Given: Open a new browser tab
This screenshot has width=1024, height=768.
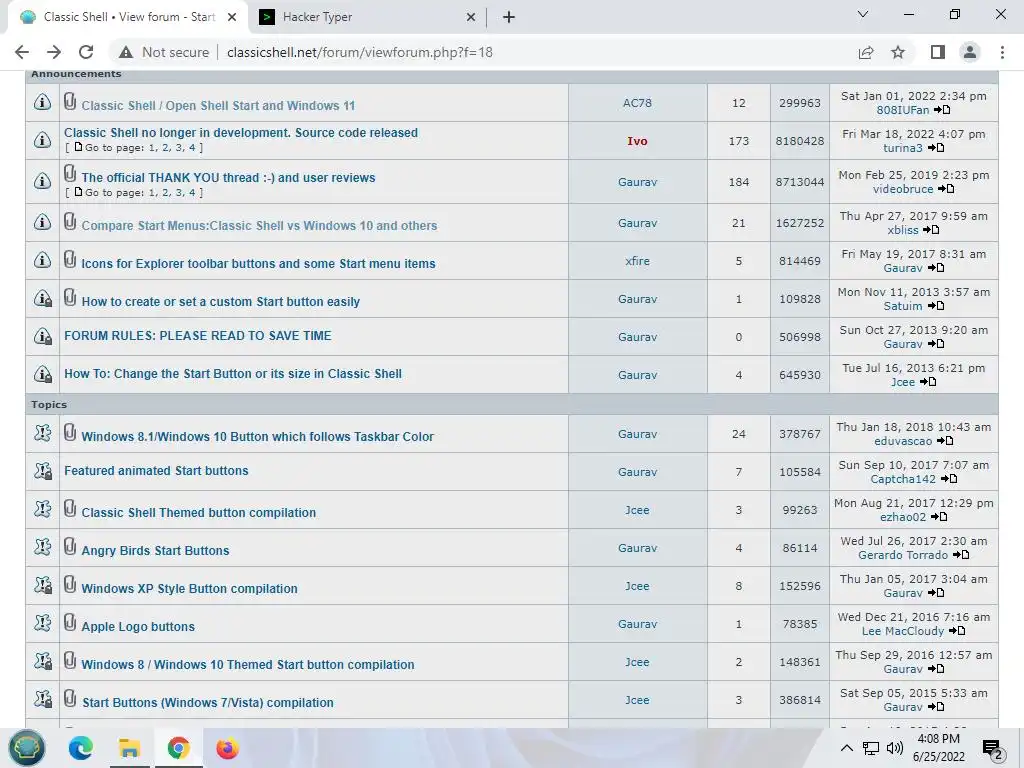Looking at the screenshot, I should click(x=509, y=17).
